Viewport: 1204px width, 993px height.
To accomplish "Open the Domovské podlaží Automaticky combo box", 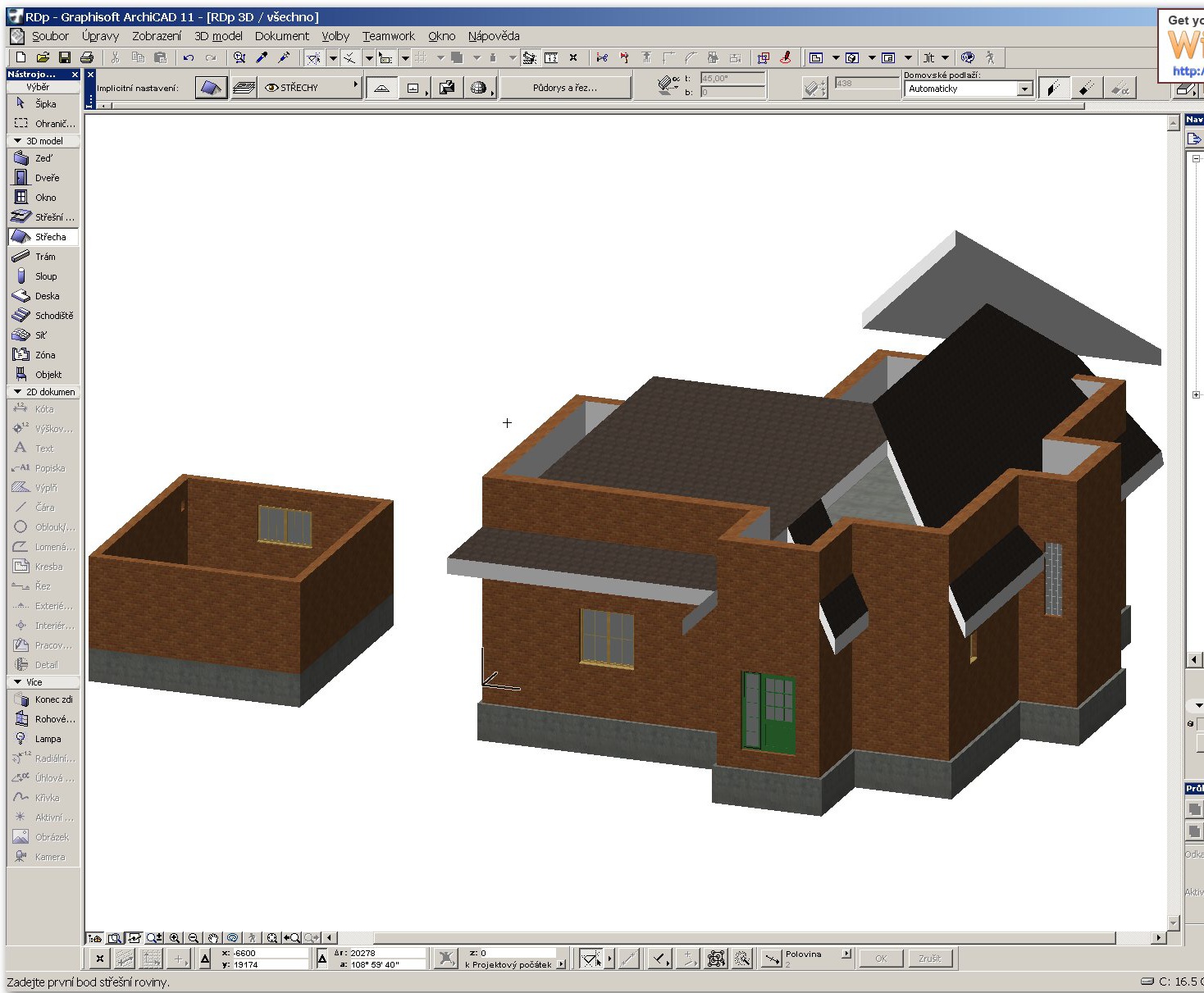I will [x=969, y=89].
